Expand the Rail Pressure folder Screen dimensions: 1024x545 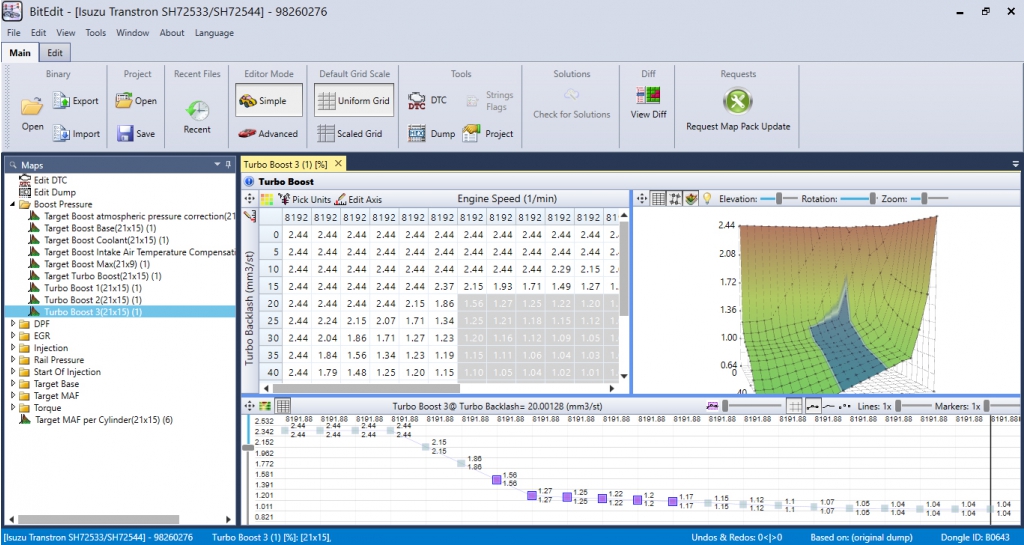[14, 360]
